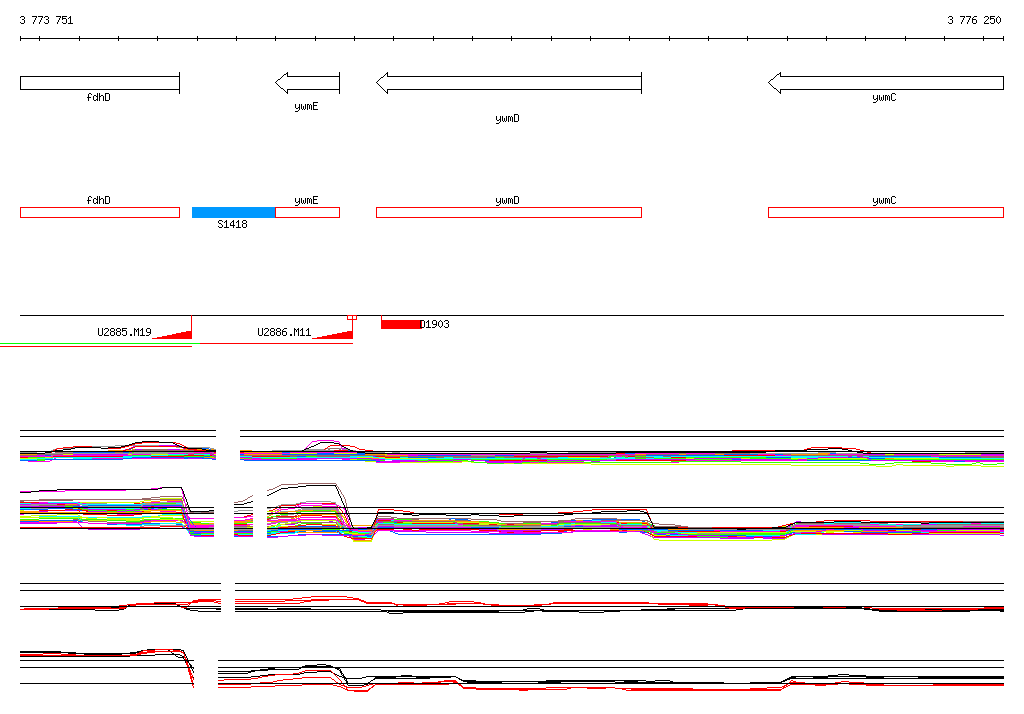Image resolution: width=1024 pixels, height=714 pixels.
Task: Click the red-outlined ywmE segment
Action: point(308,212)
